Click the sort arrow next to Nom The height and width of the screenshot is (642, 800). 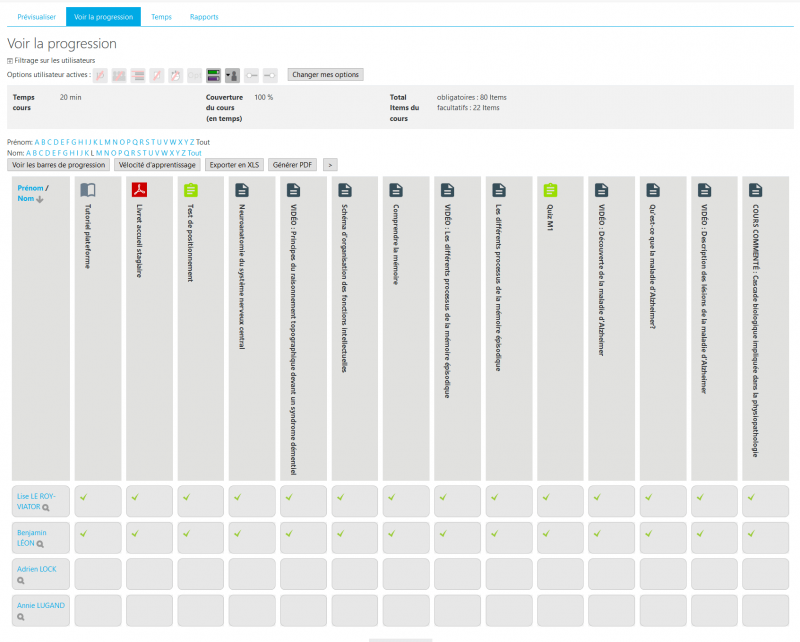(40, 199)
